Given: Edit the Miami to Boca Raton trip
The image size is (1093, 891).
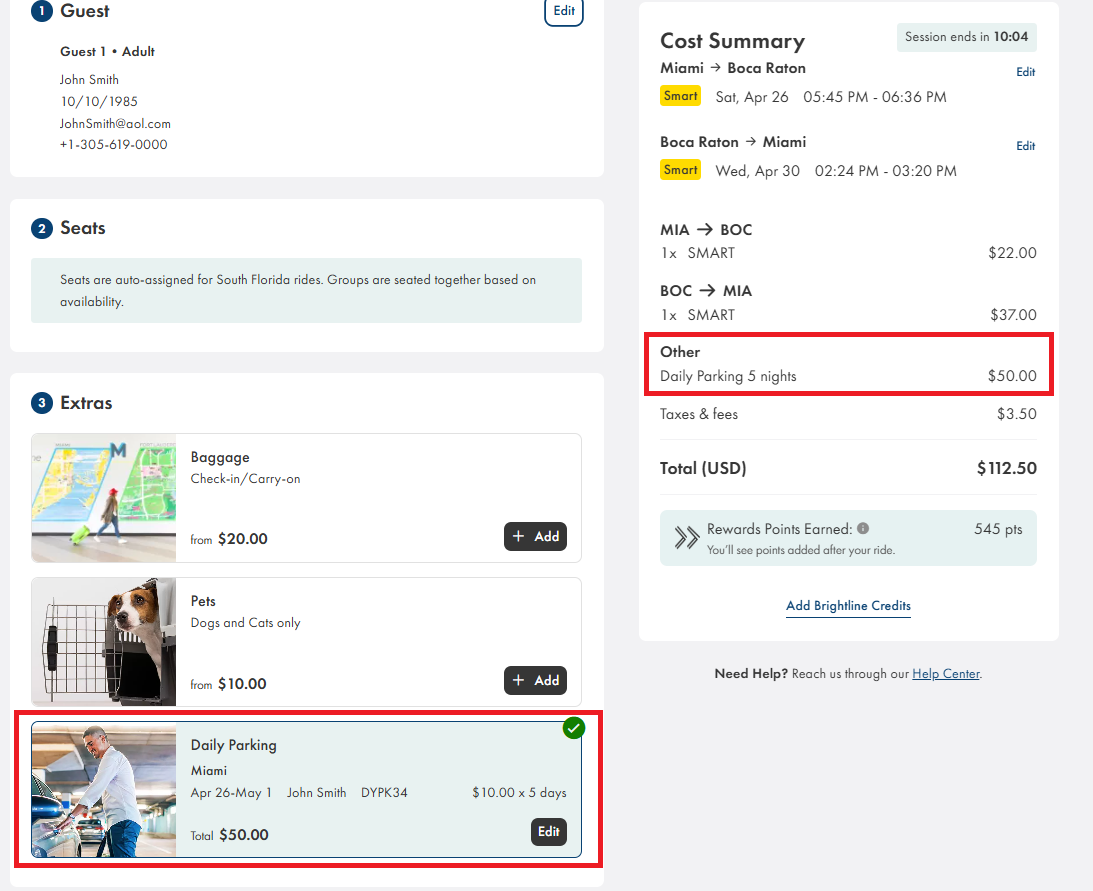Looking at the screenshot, I should (1025, 72).
